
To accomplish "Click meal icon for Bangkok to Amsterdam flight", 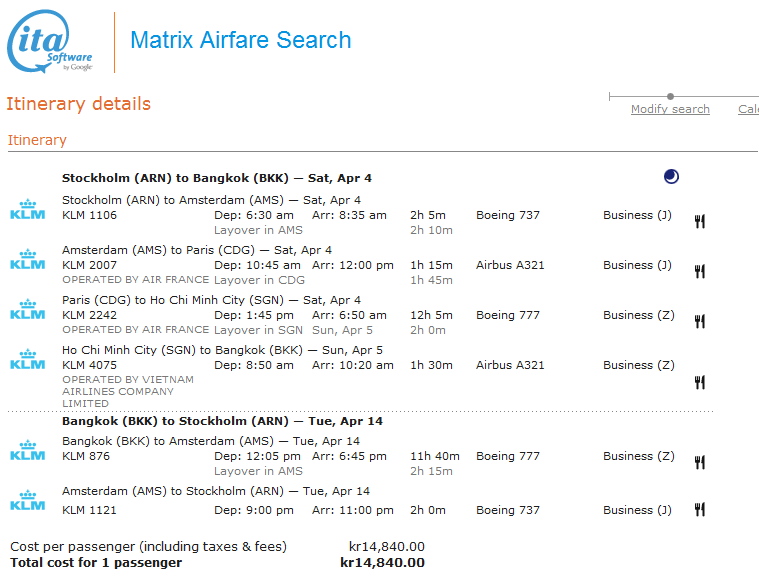I will point(700,462).
